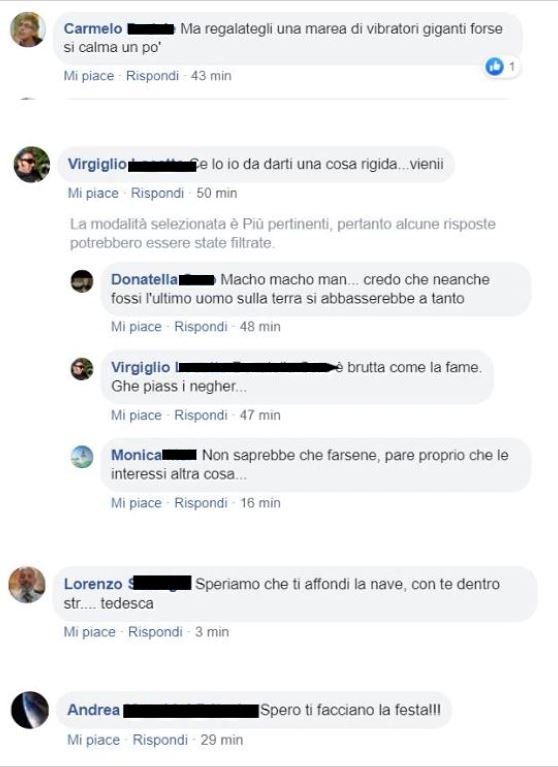Like Carmelo's comment with Mi piace
Viewport: 558px width, 767px height.
click(89, 76)
